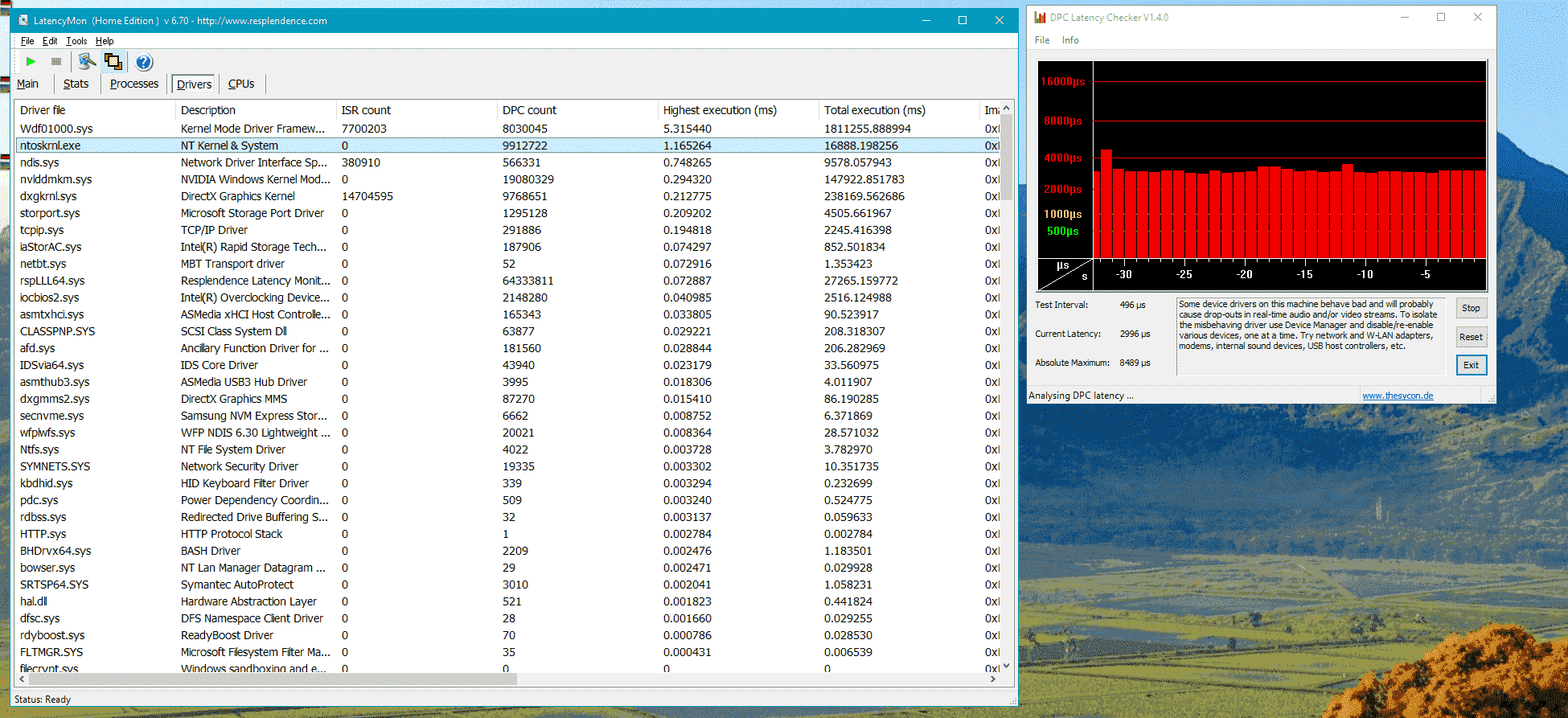Select the dxgkrnl.sys driver row

(507, 196)
